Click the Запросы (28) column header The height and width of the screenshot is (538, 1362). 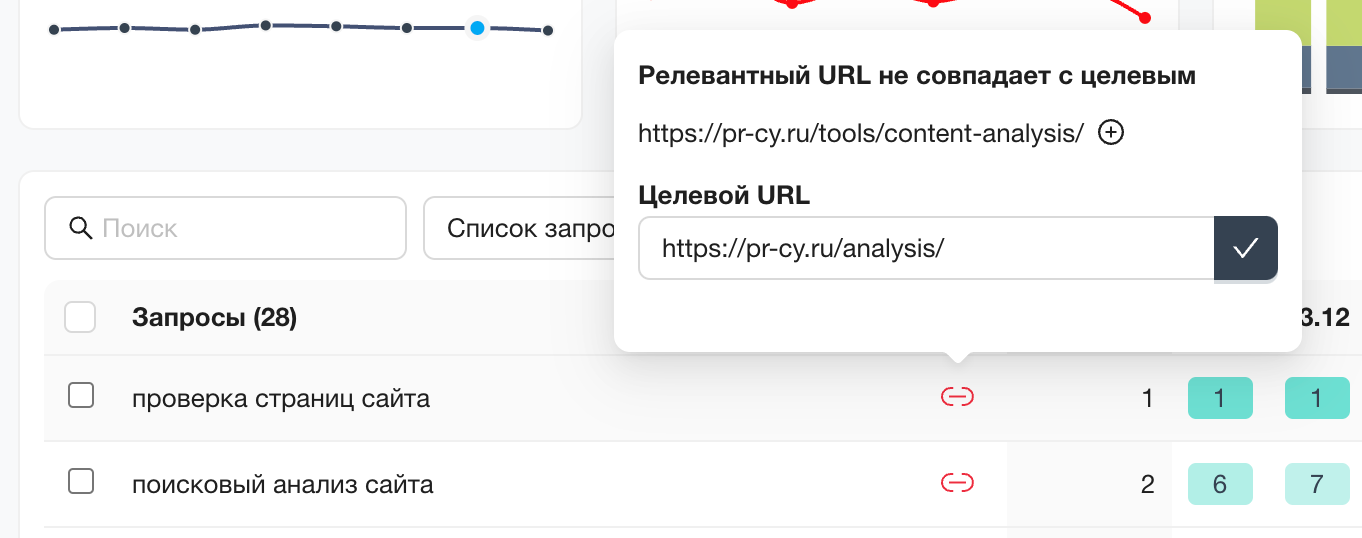(214, 318)
